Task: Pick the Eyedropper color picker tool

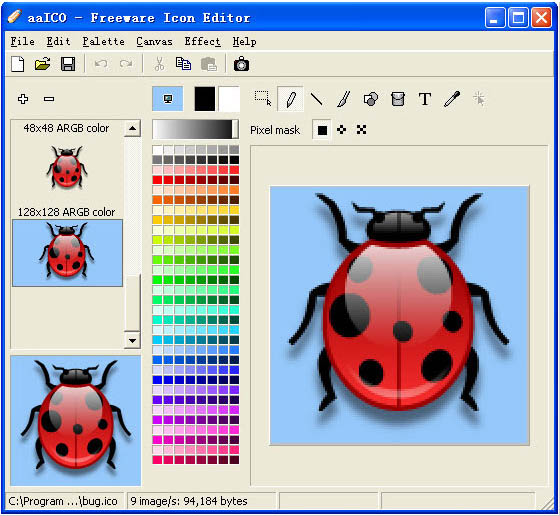Action: tap(452, 99)
